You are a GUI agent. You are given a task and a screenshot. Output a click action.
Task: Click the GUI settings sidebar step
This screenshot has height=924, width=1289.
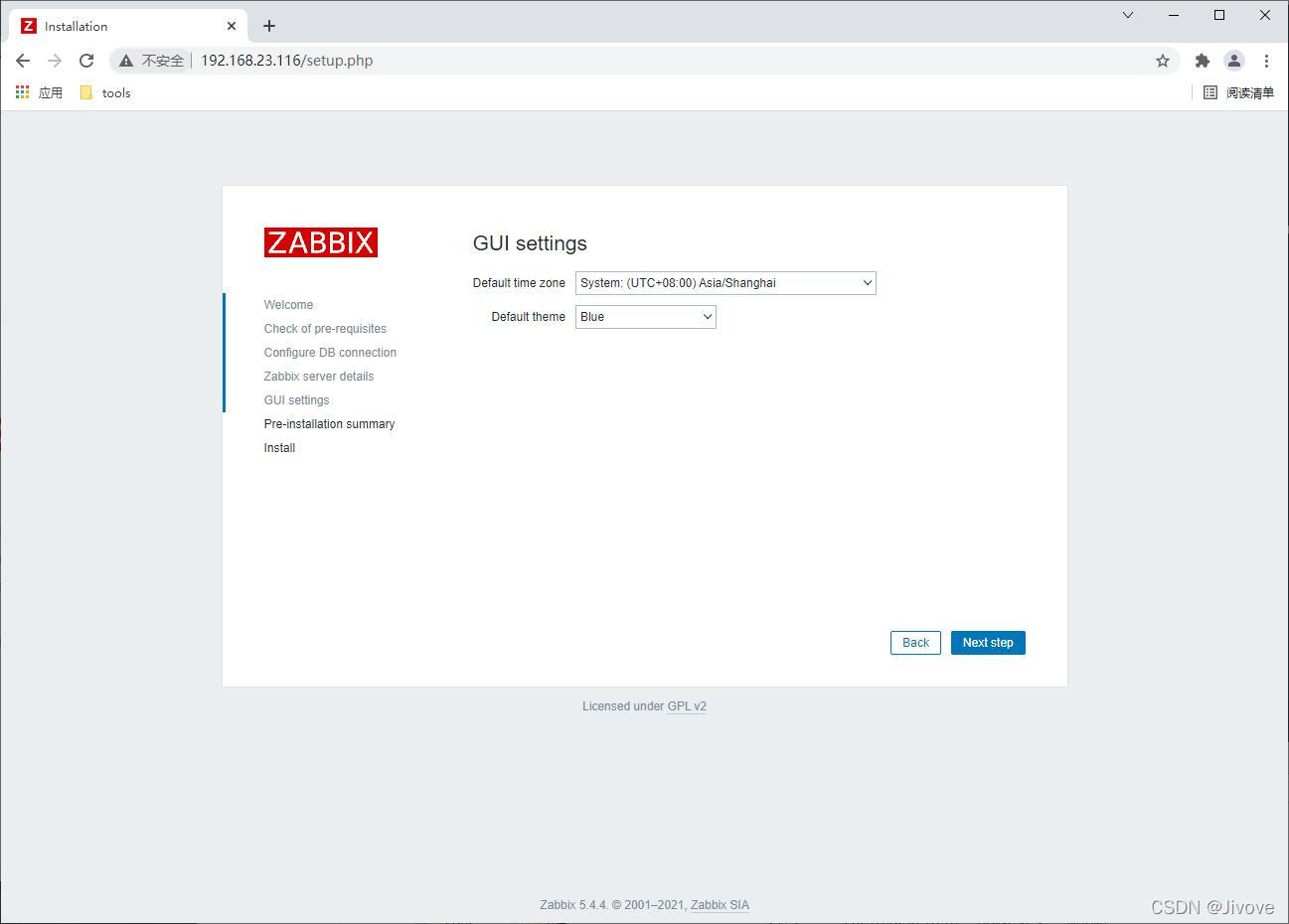296,400
